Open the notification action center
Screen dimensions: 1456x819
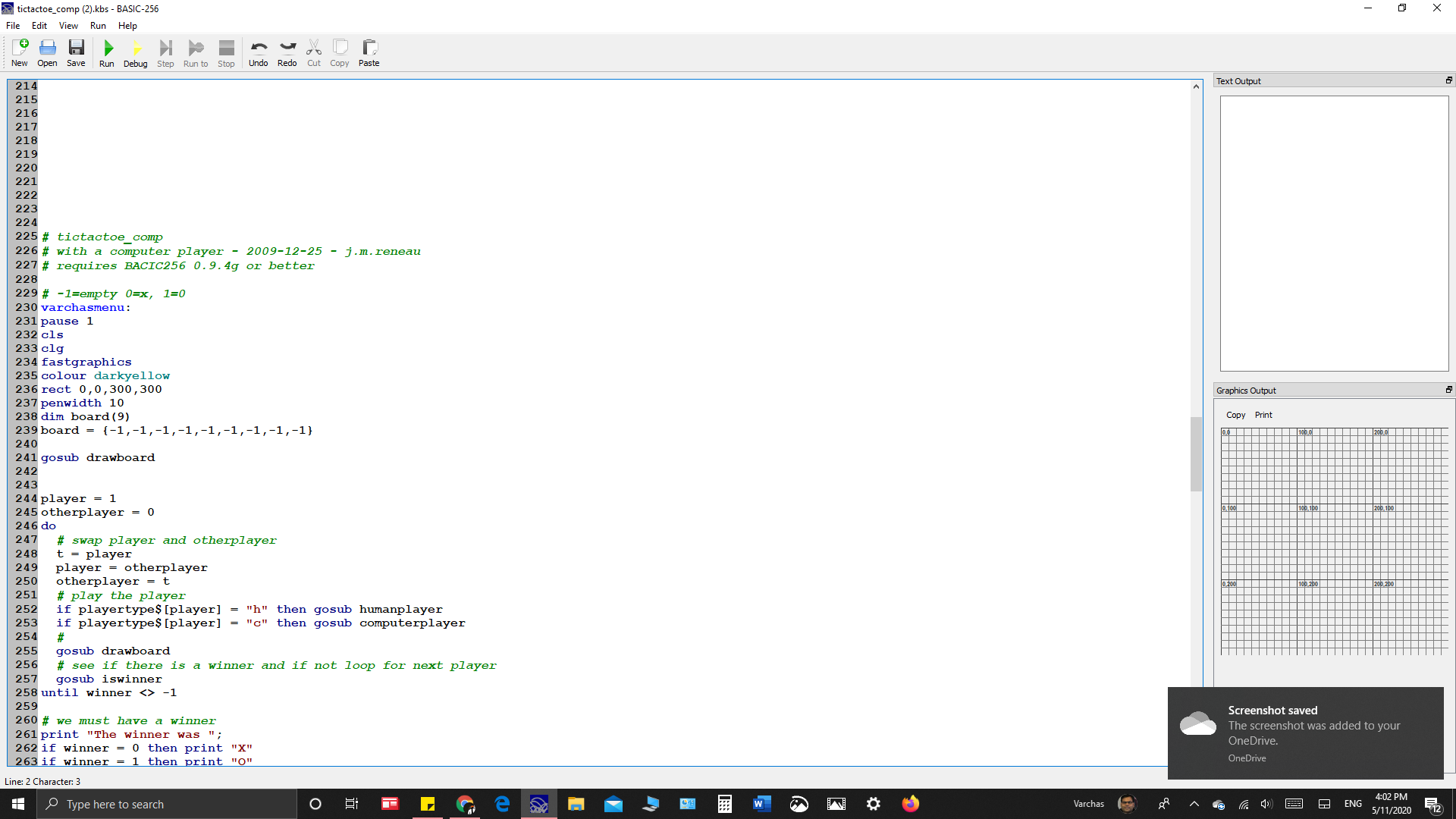click(1433, 804)
